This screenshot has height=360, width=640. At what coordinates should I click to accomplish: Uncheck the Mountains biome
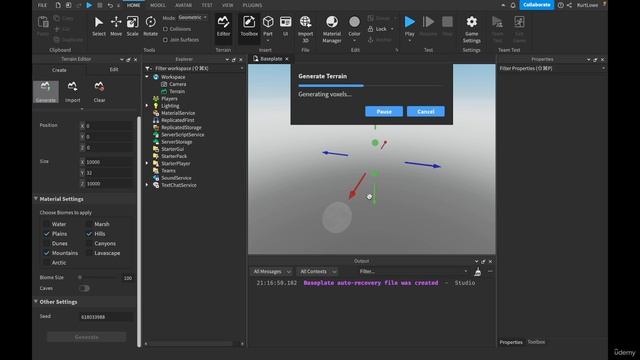click(x=47, y=253)
